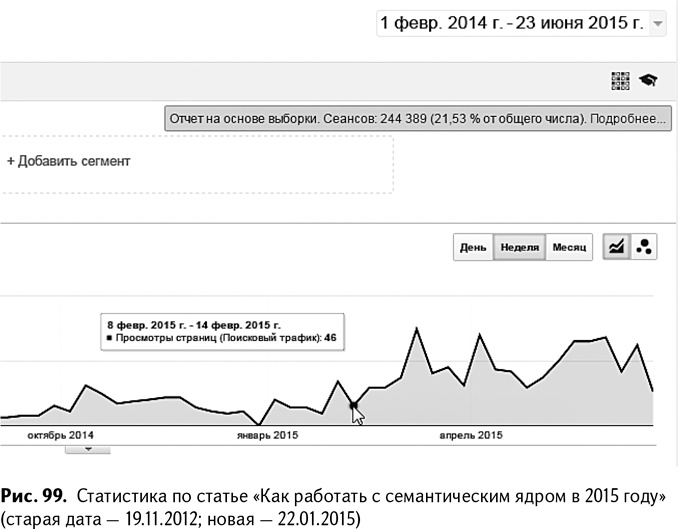This screenshot has width=678, height=529.
Task: Click the + Добавить сегмент box
Action: (x=69, y=160)
